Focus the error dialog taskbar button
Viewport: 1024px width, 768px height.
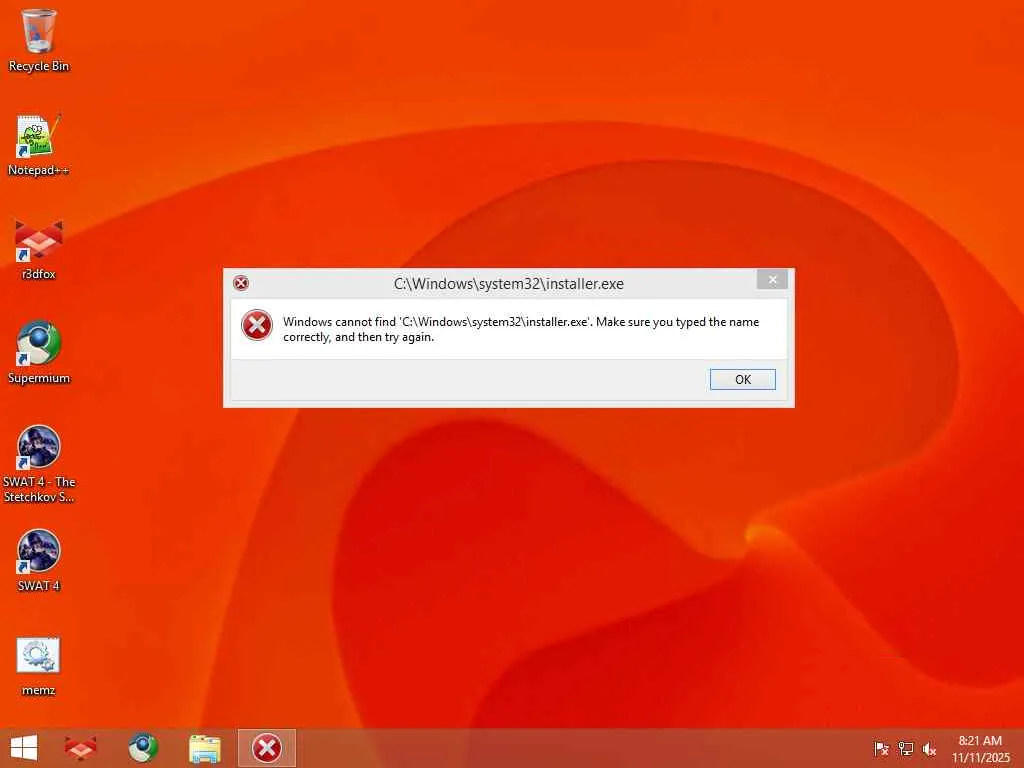coord(266,748)
